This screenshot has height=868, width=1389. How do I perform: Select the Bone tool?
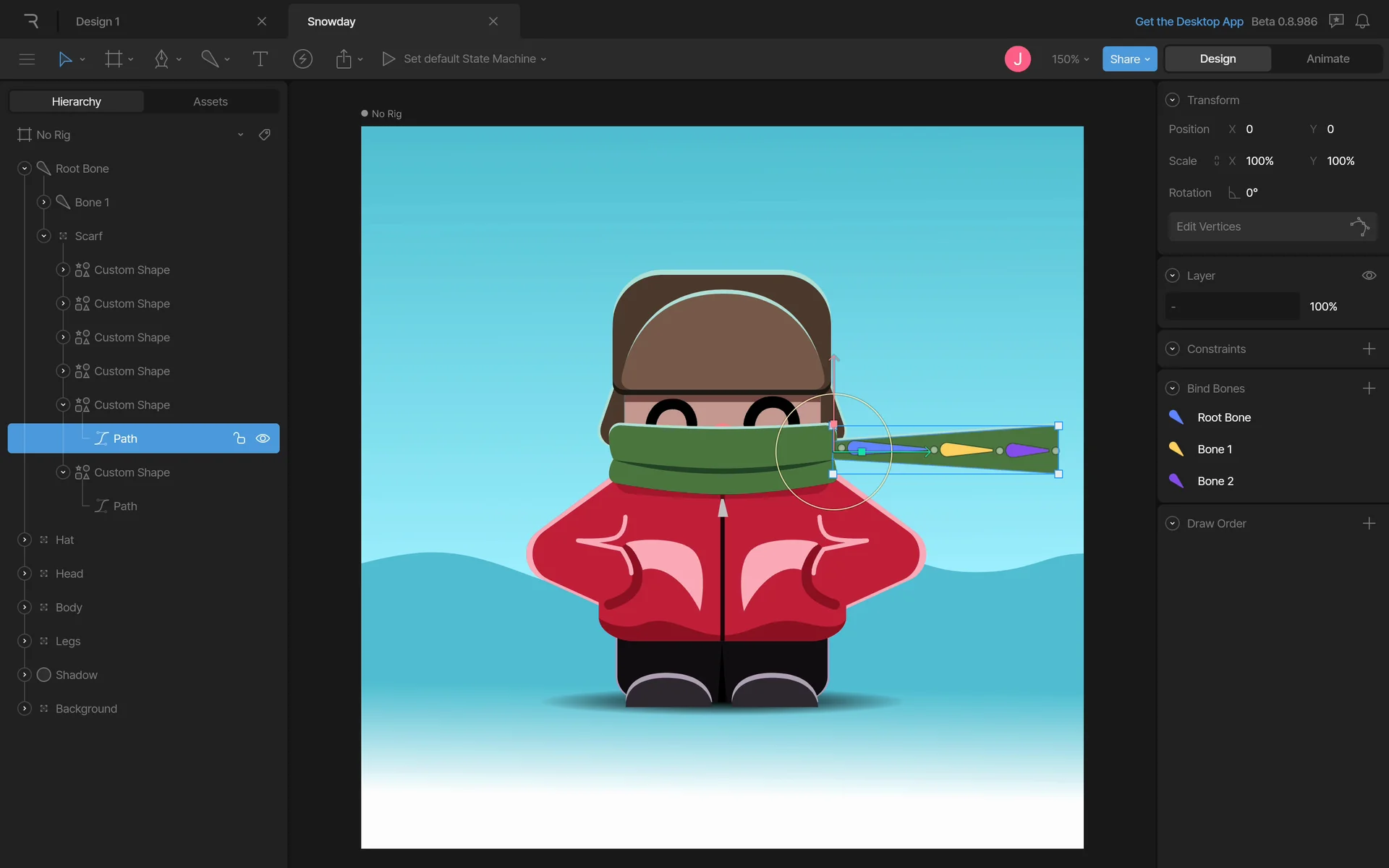click(x=210, y=59)
